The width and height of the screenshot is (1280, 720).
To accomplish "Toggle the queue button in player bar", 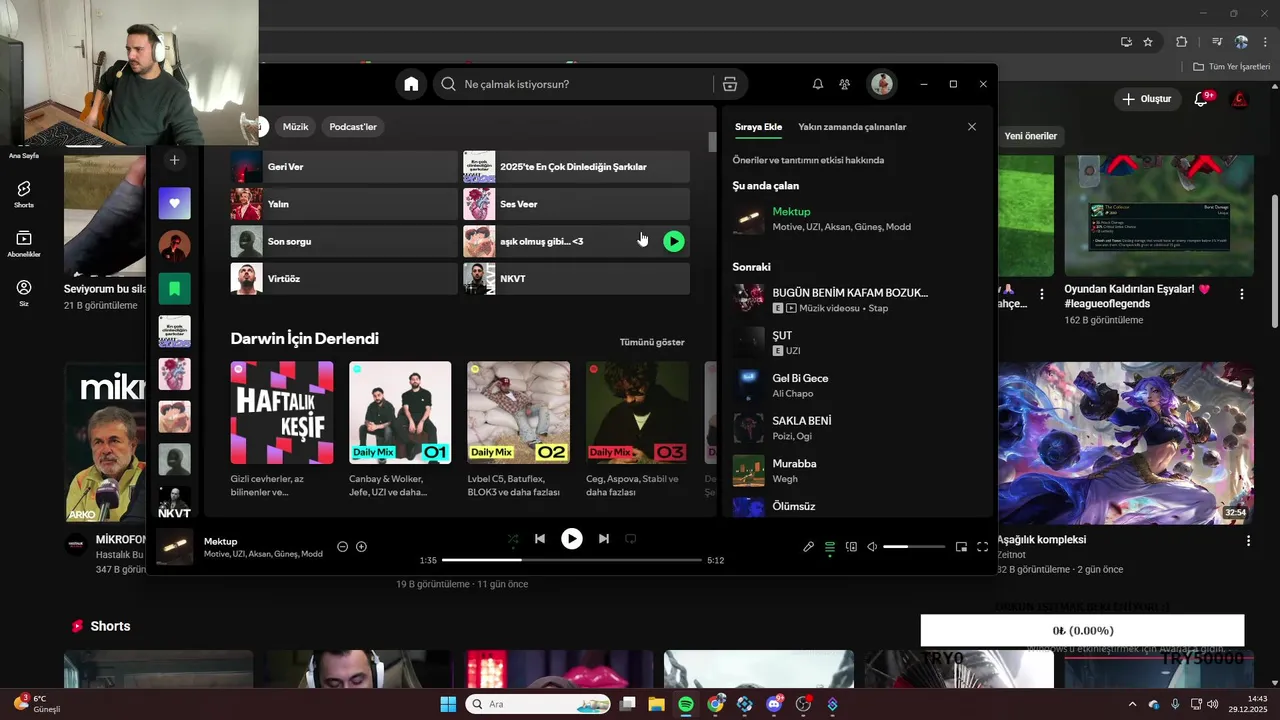I will click(830, 547).
